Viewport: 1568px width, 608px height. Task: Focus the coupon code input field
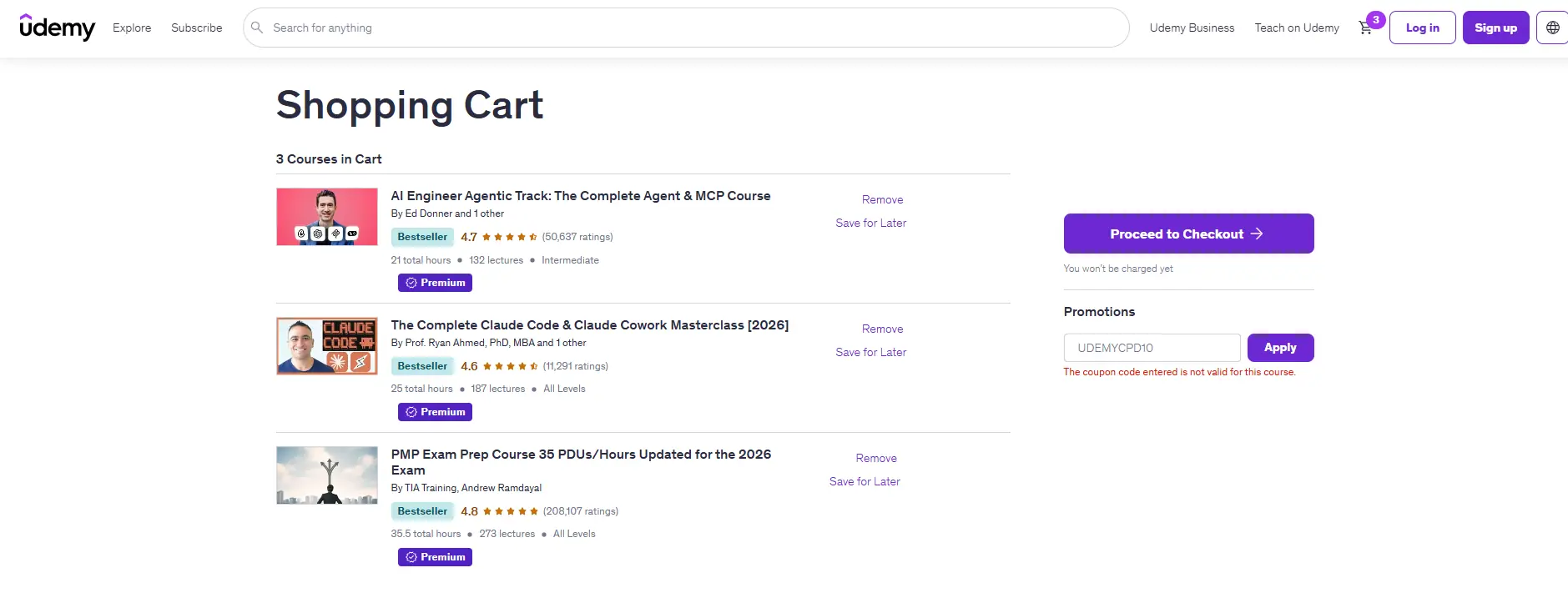click(x=1152, y=348)
